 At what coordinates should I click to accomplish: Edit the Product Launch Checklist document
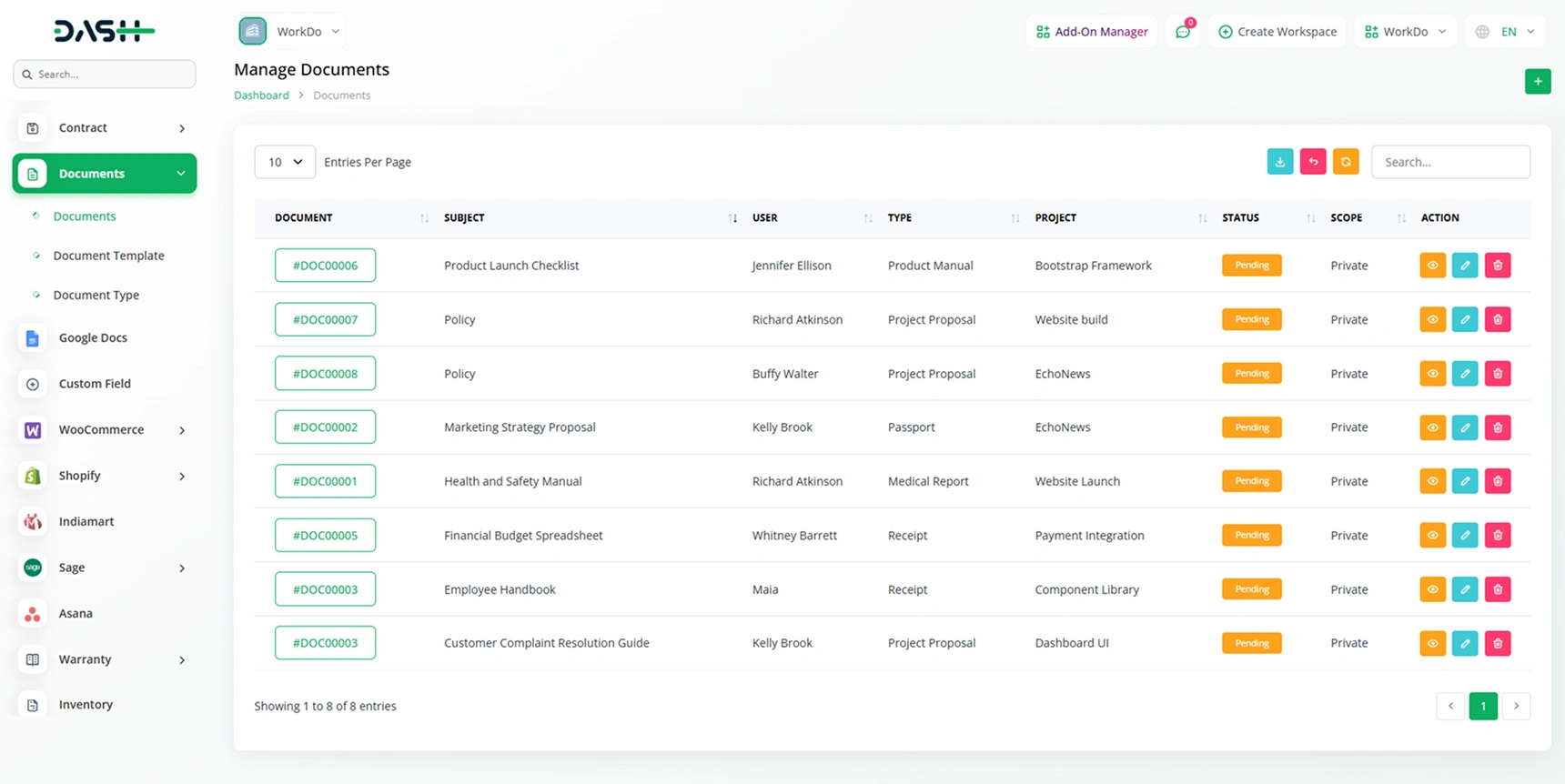click(1464, 266)
